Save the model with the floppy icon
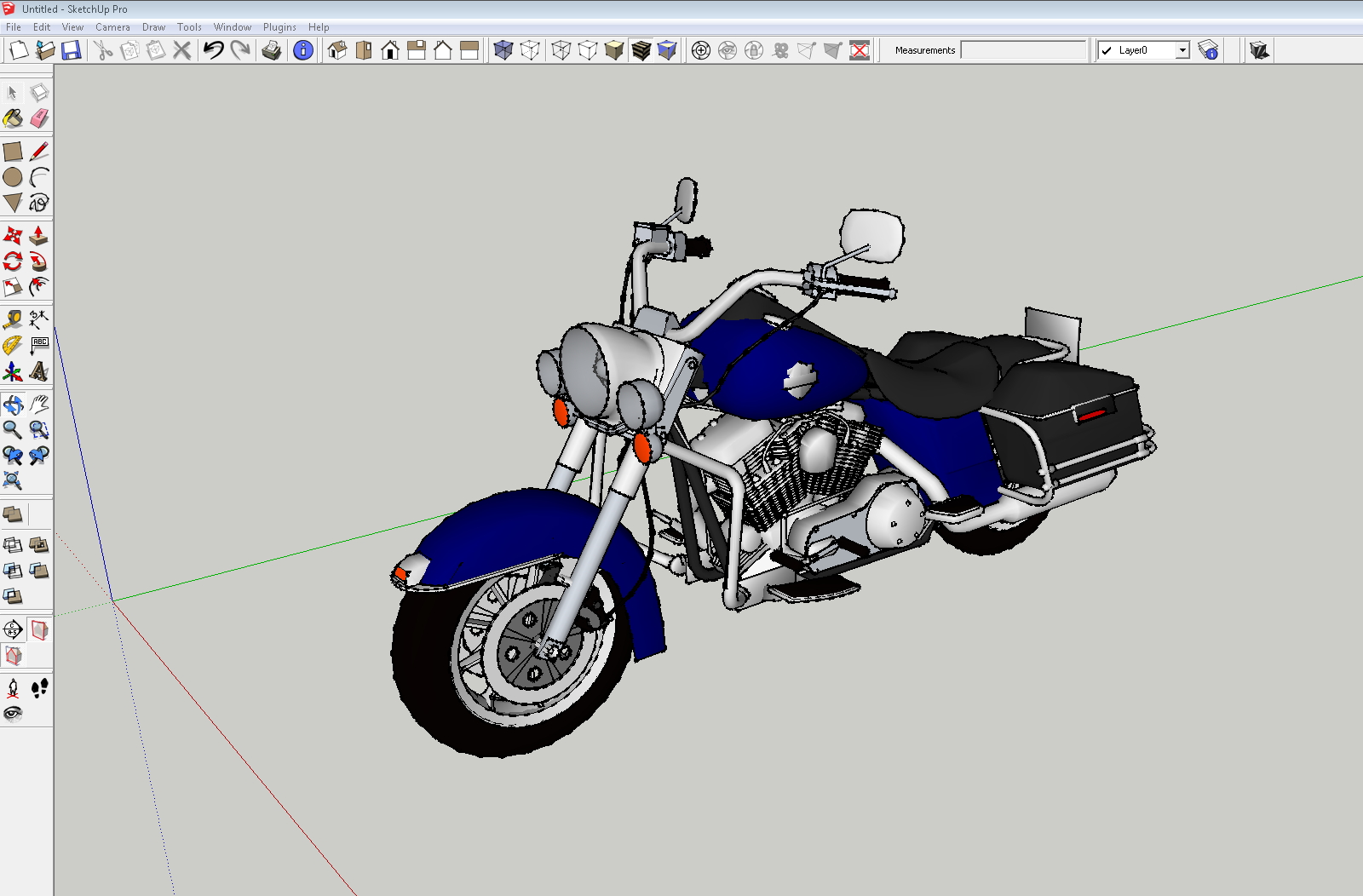The width and height of the screenshot is (1363, 896). [72, 50]
